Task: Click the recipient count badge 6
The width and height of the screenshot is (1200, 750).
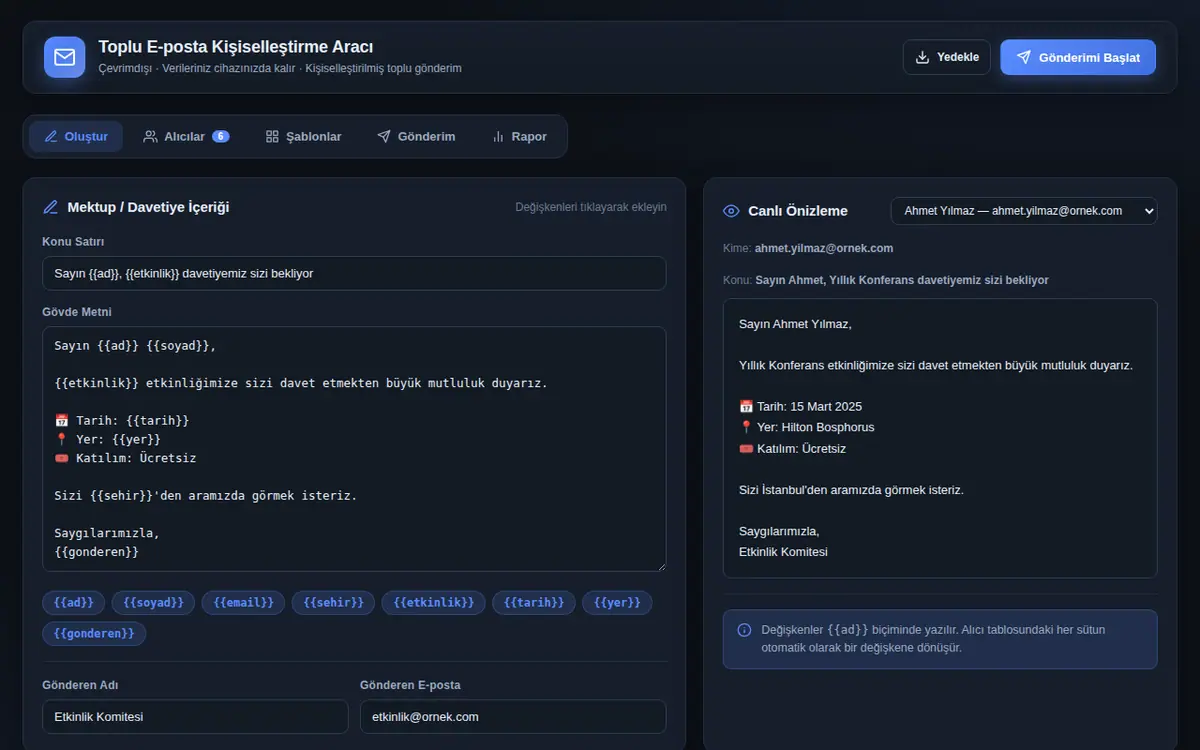Action: click(220, 136)
